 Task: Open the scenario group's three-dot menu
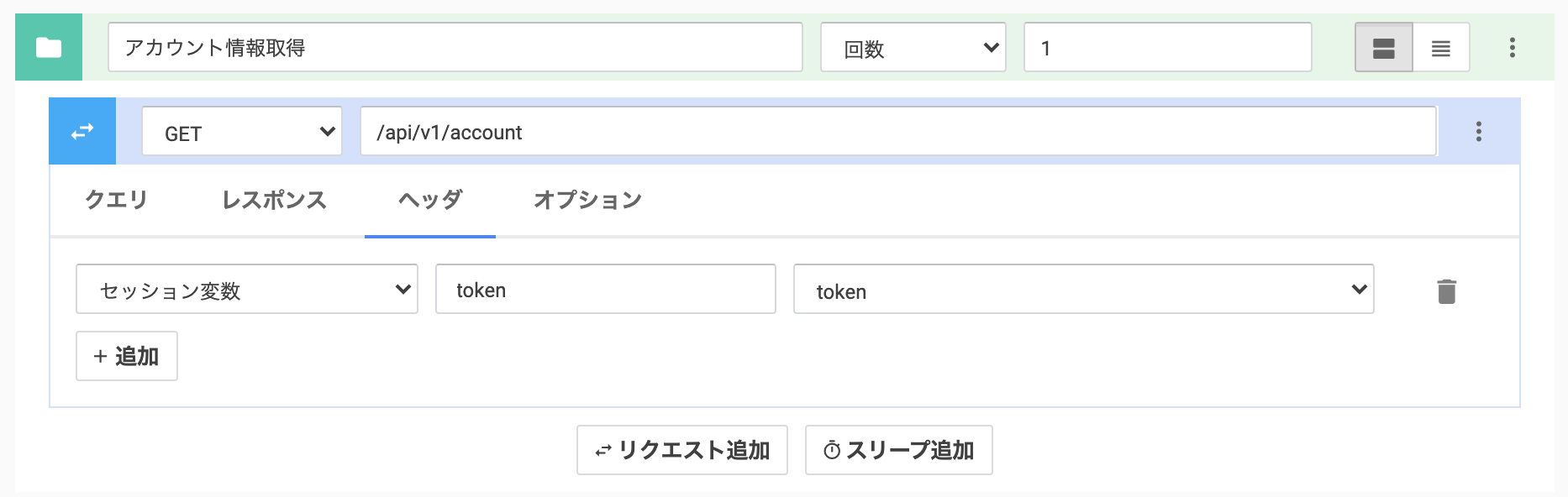click(1512, 48)
